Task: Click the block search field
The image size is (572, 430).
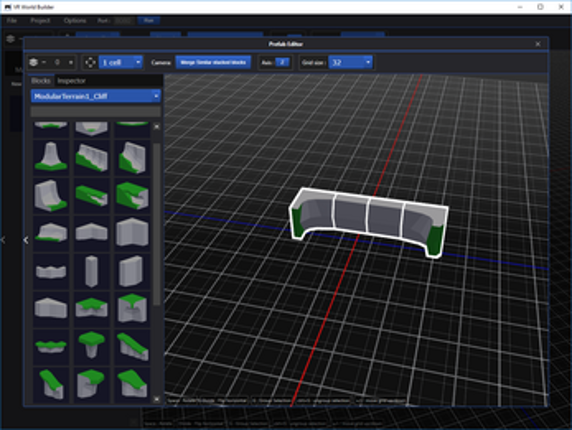Action: click(96, 111)
